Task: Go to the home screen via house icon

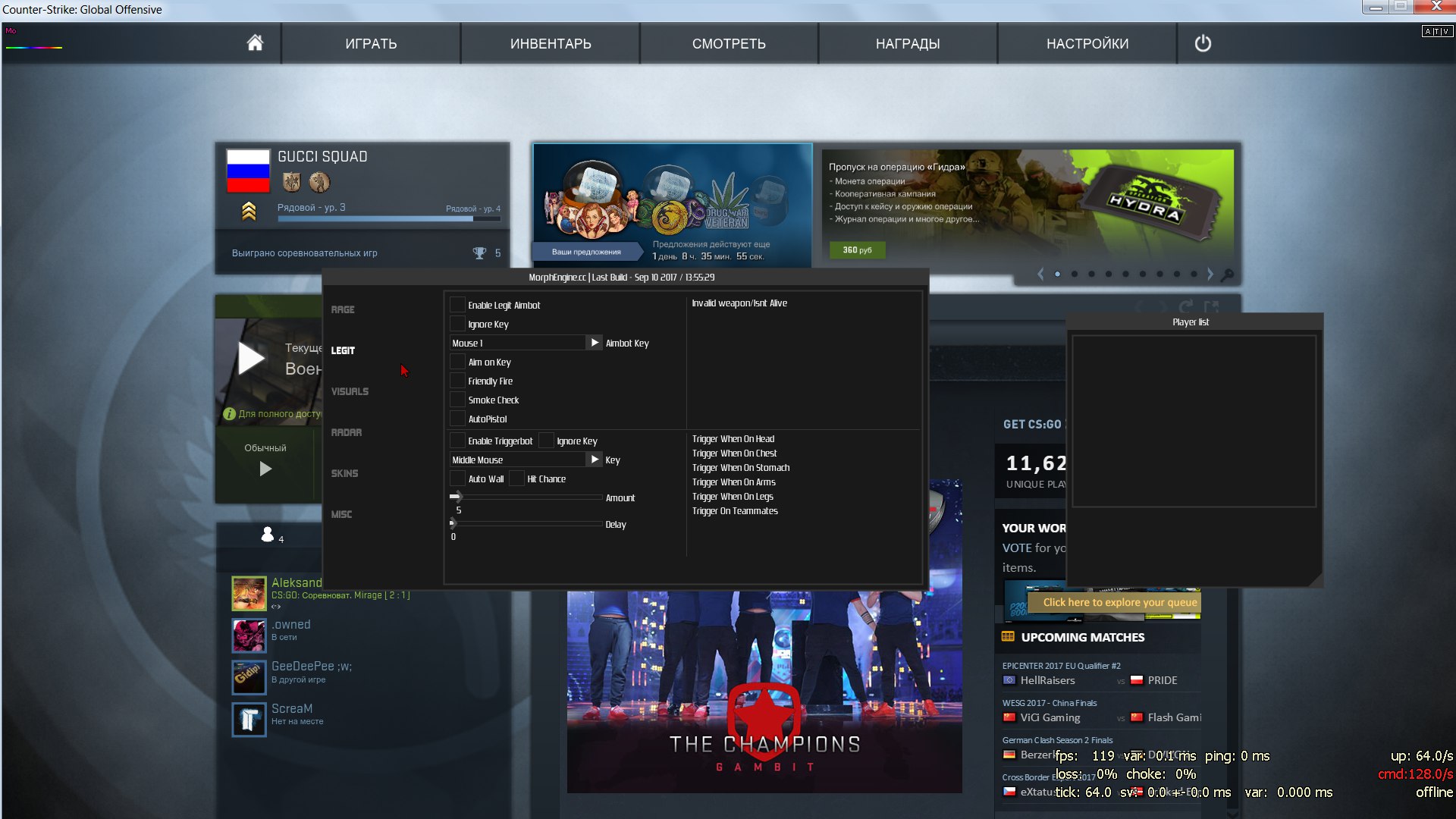Action: click(255, 43)
